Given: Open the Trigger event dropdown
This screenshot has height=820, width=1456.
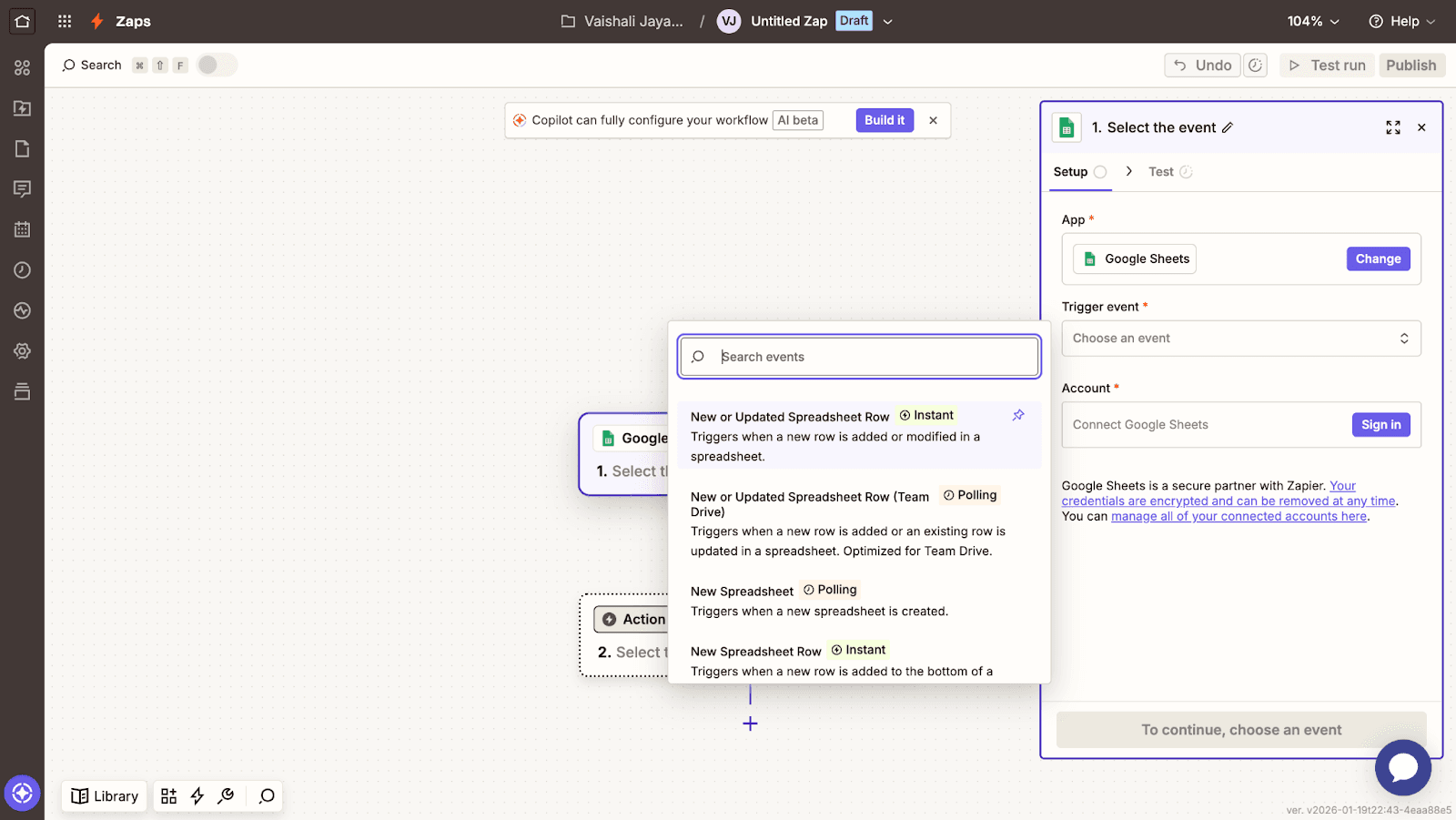Looking at the screenshot, I should tap(1240, 339).
